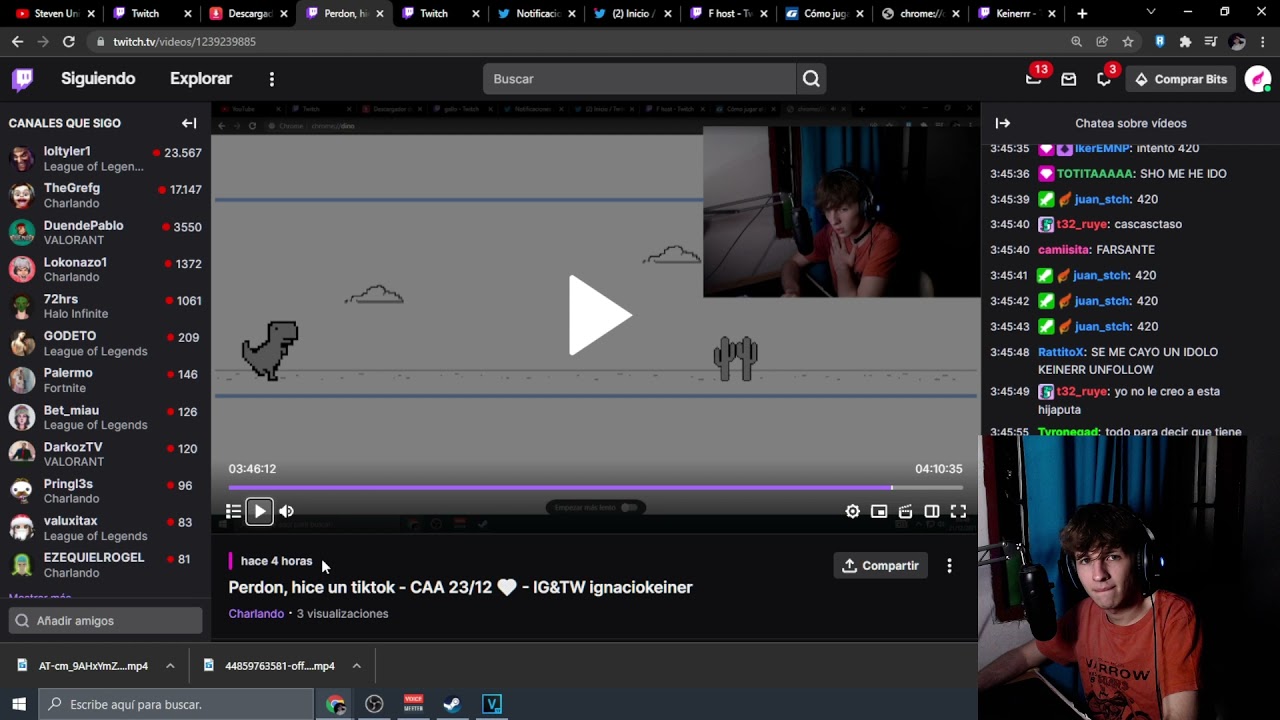This screenshot has width=1280, height=720.
Task: Seek on the purple video progress bar
Action: (595, 488)
